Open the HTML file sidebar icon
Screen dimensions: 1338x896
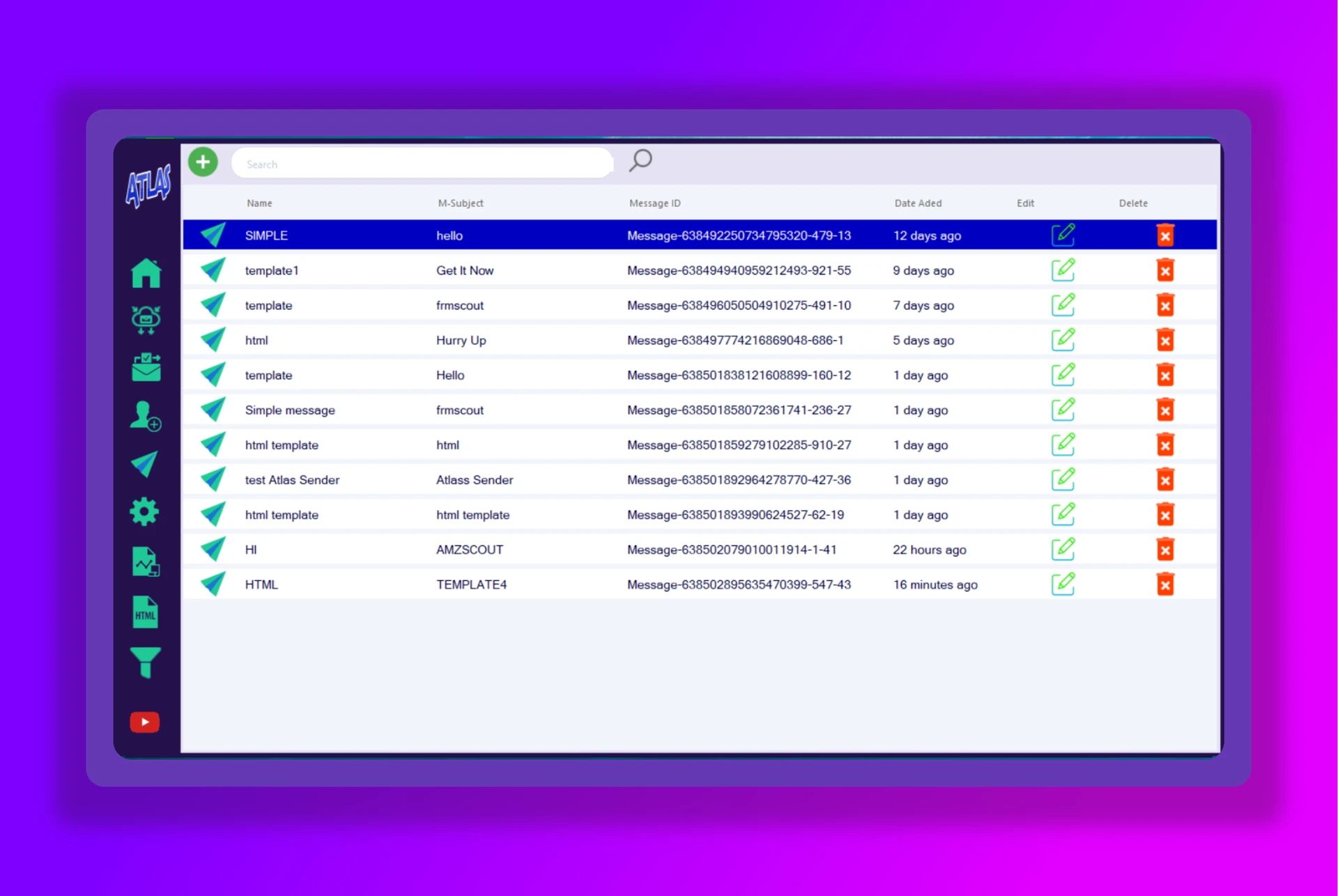click(145, 612)
